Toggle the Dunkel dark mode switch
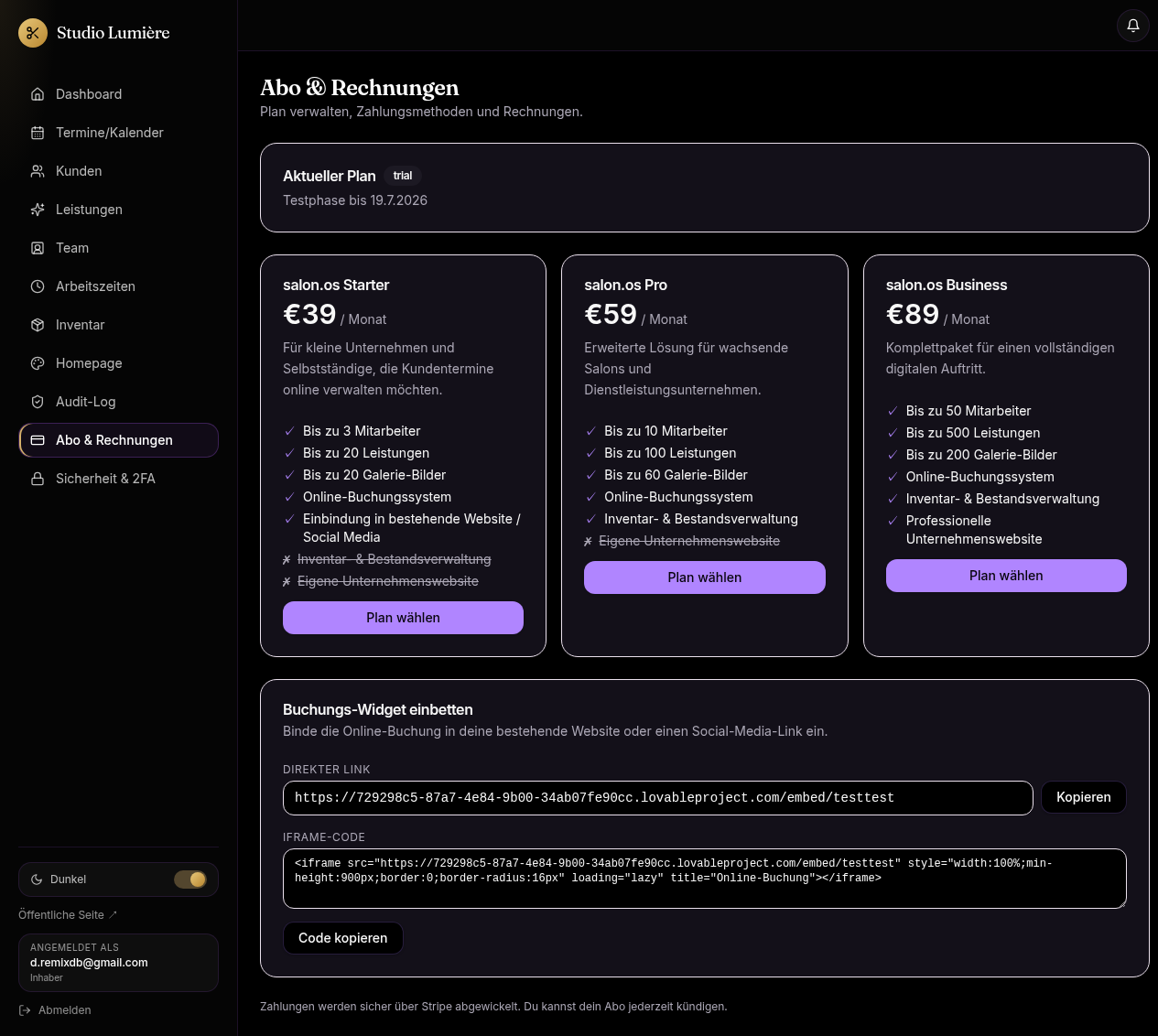Viewport: 1158px width, 1036px height. click(190, 880)
